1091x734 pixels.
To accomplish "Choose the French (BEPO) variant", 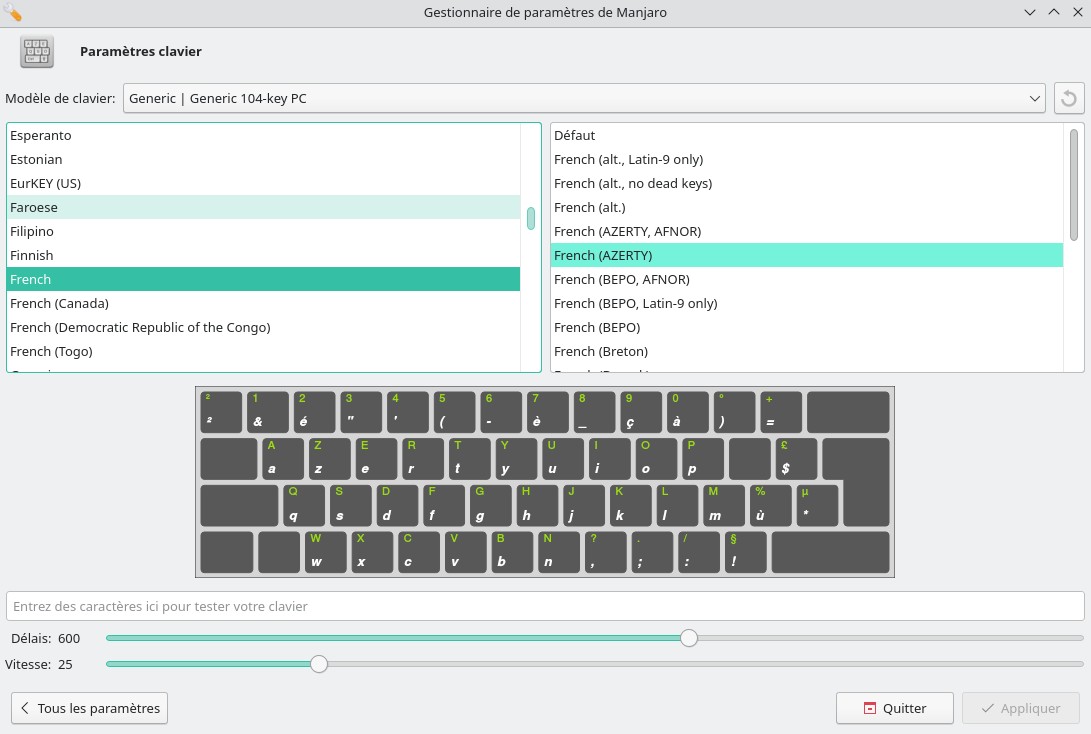I will pos(807,328).
